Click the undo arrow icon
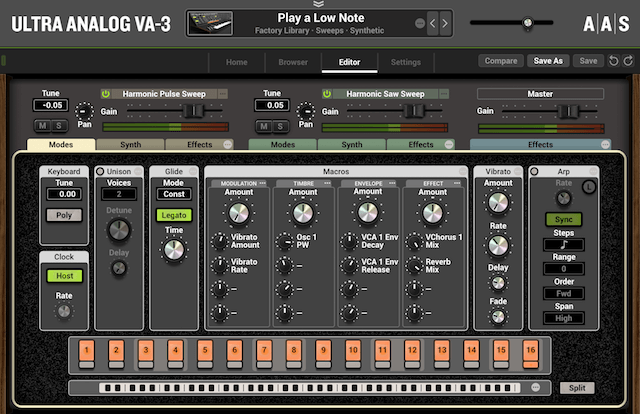This screenshot has width=640, height=414. (x=613, y=61)
